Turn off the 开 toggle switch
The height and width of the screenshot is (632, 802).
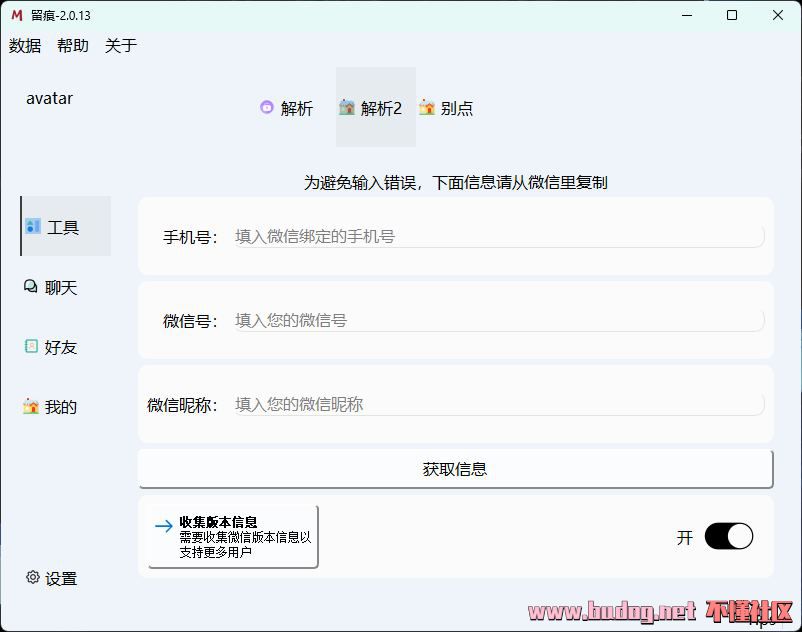pyautogui.click(x=728, y=536)
